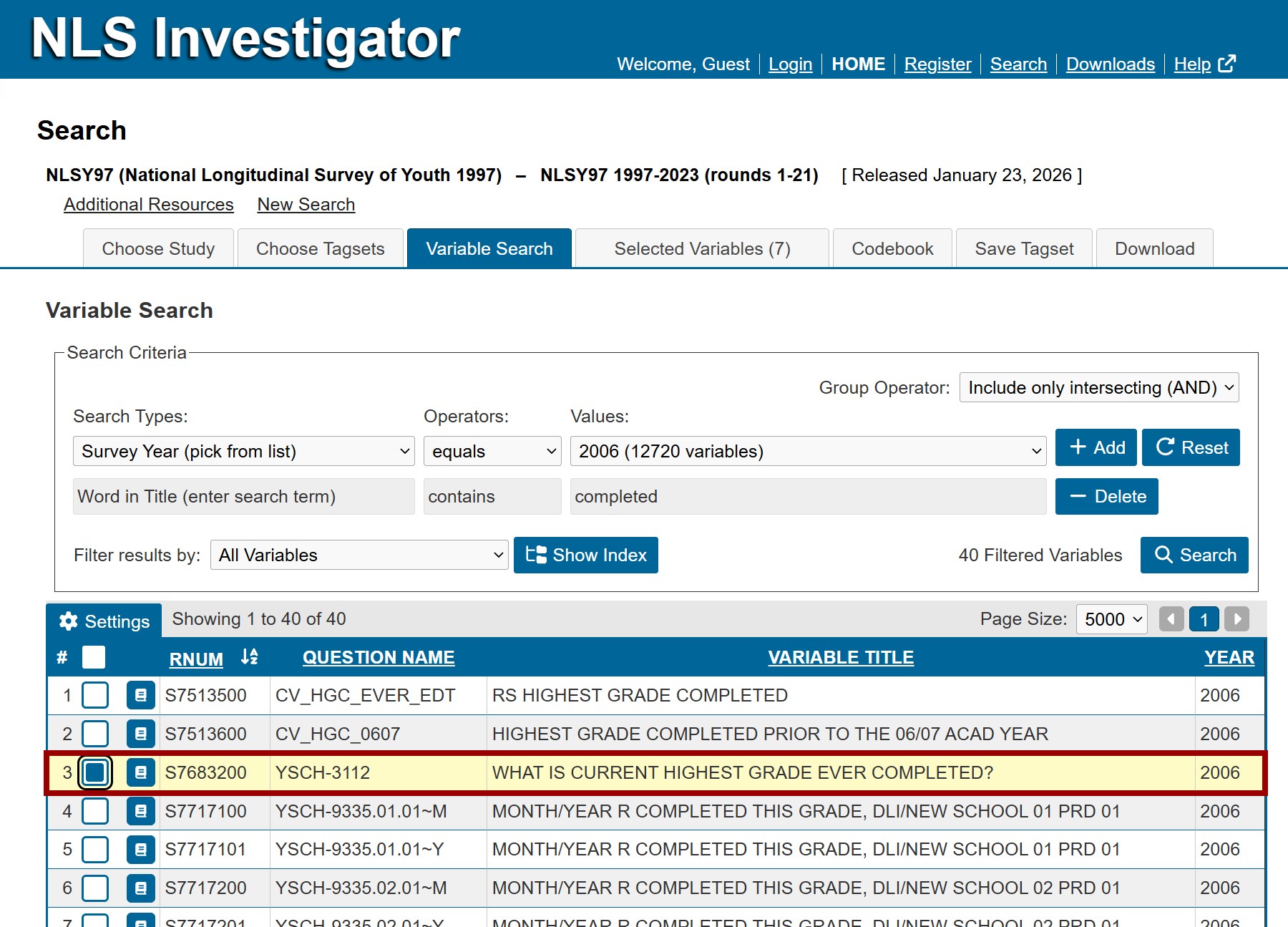Image resolution: width=1288 pixels, height=927 pixels.
Task: Click the 'completed' value field
Action: point(808,496)
